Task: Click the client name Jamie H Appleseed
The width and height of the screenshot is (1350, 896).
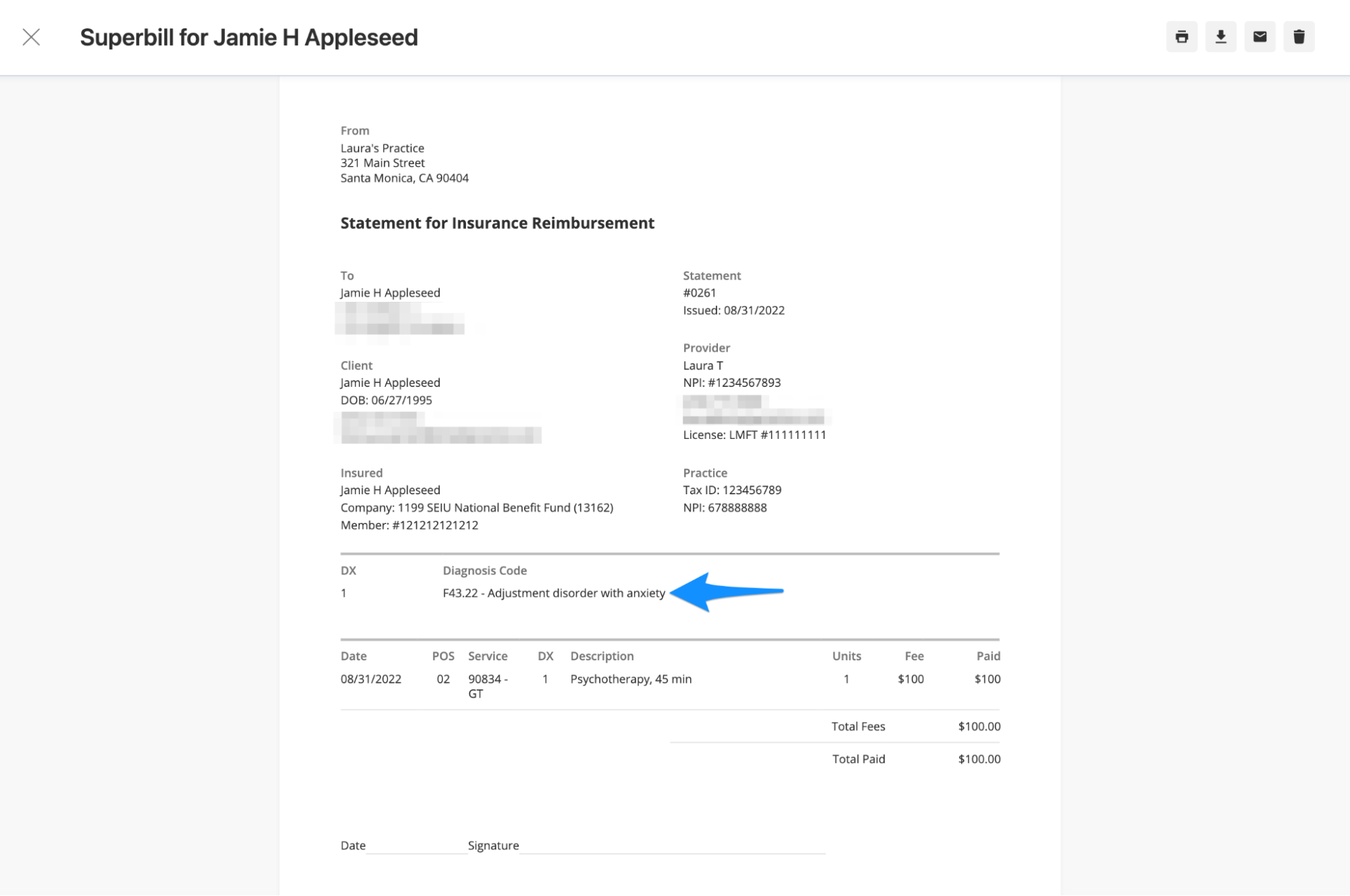Action: pos(390,382)
